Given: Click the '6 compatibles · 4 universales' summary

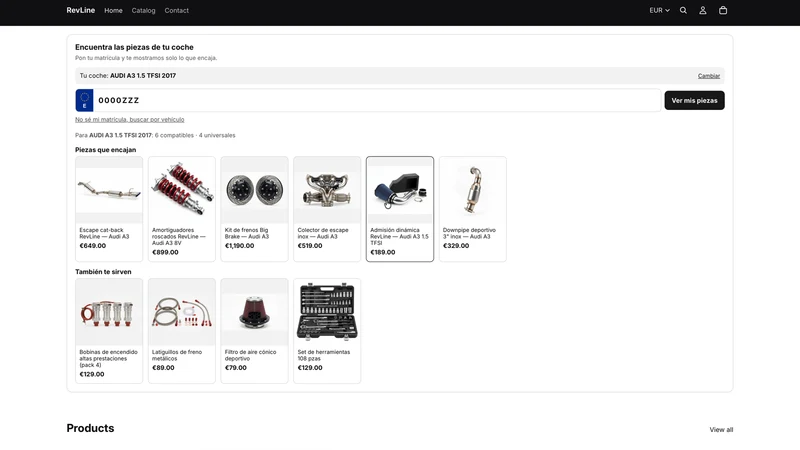Looking at the screenshot, I should (x=195, y=135).
